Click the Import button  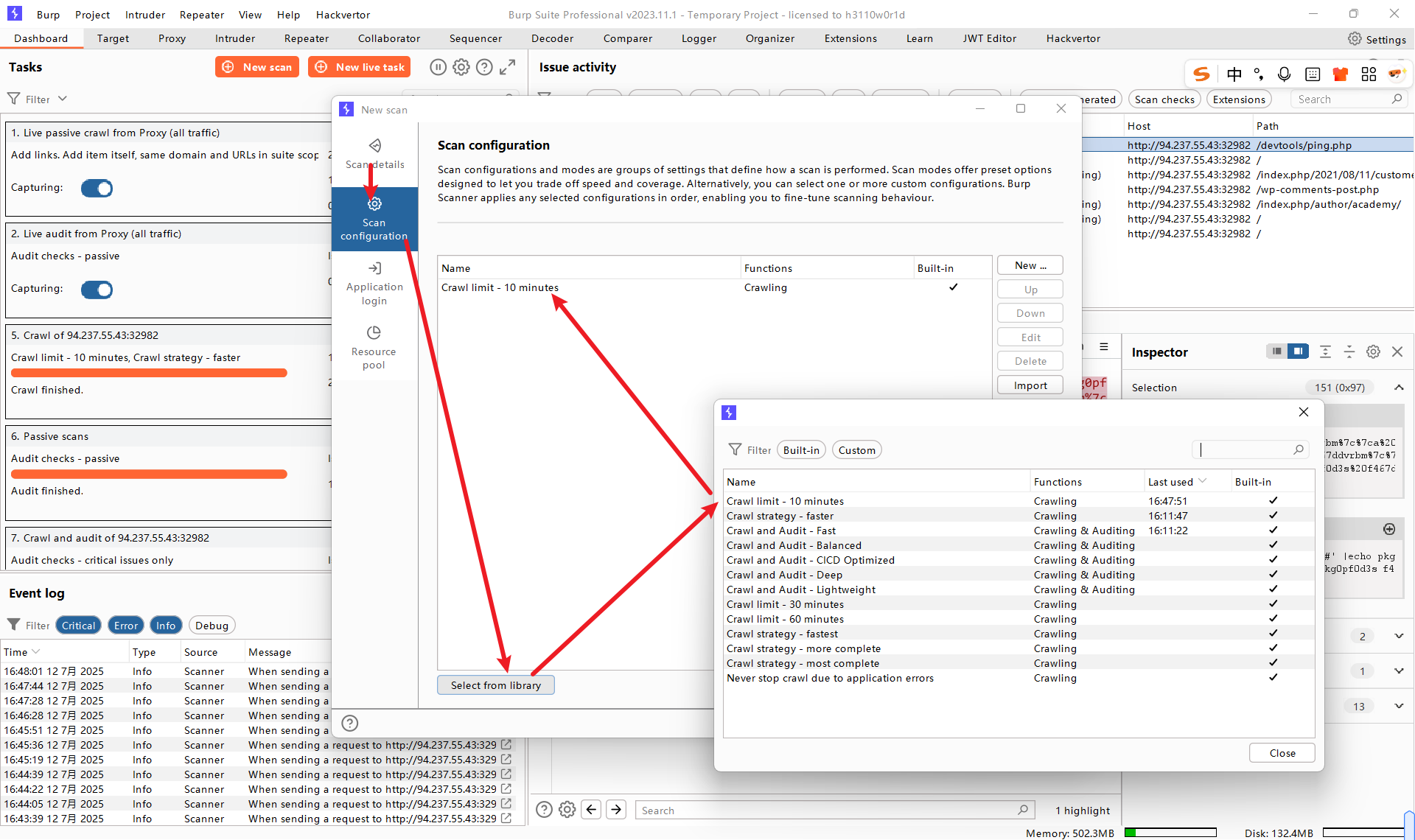click(x=1030, y=385)
